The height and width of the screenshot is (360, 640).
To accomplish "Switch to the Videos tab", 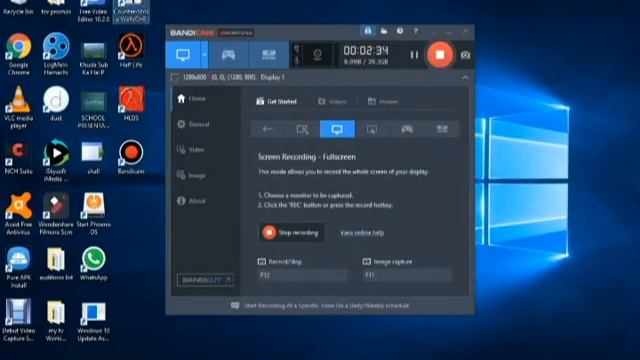I will [332, 101].
